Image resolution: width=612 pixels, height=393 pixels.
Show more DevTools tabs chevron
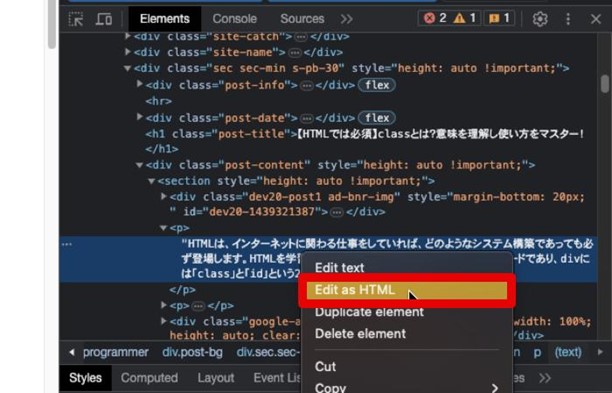tap(347, 19)
